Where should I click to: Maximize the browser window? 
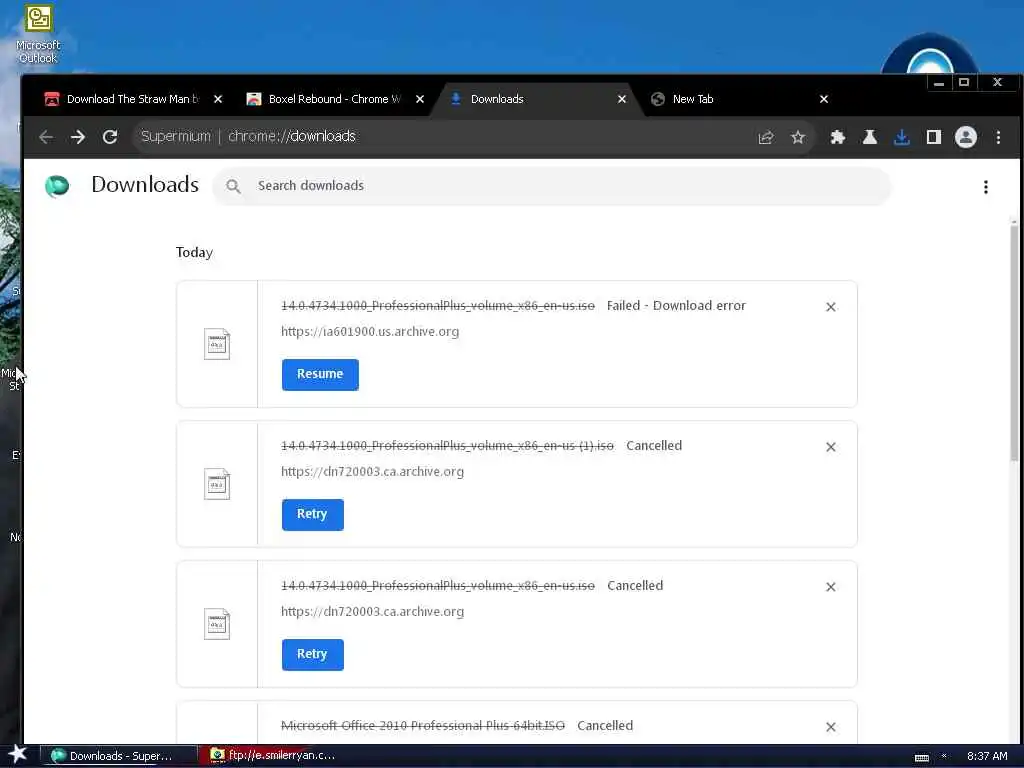tap(963, 83)
